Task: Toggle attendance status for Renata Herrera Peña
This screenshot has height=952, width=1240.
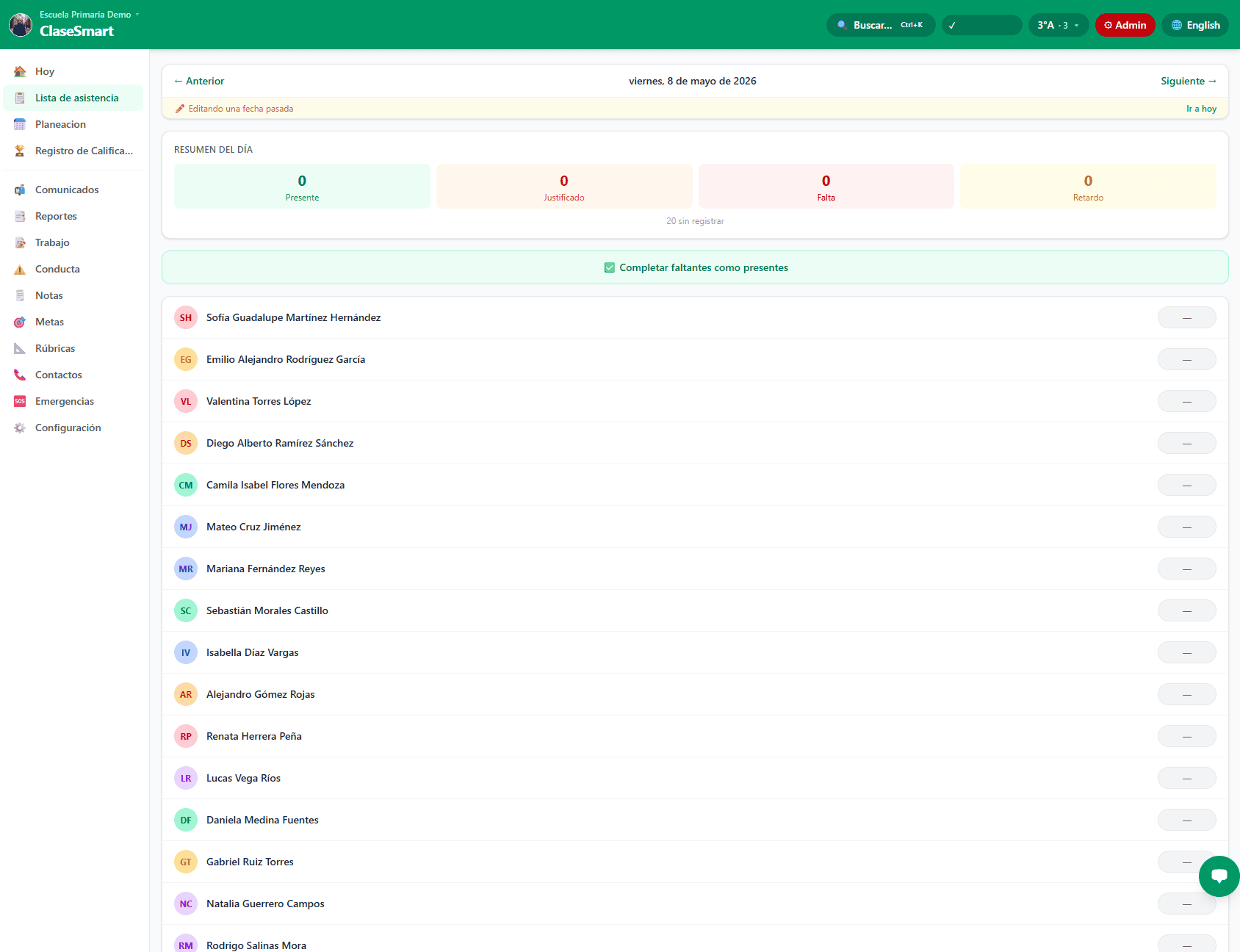Action: point(1186,736)
